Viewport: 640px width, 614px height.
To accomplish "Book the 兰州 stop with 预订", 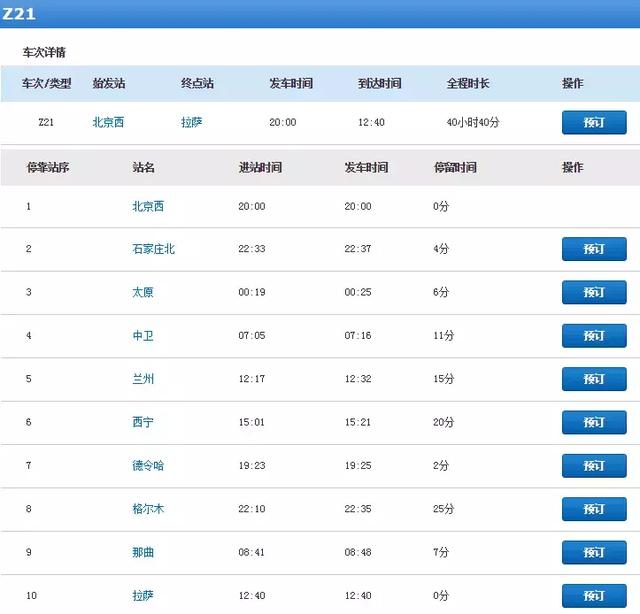I will click(x=594, y=379).
